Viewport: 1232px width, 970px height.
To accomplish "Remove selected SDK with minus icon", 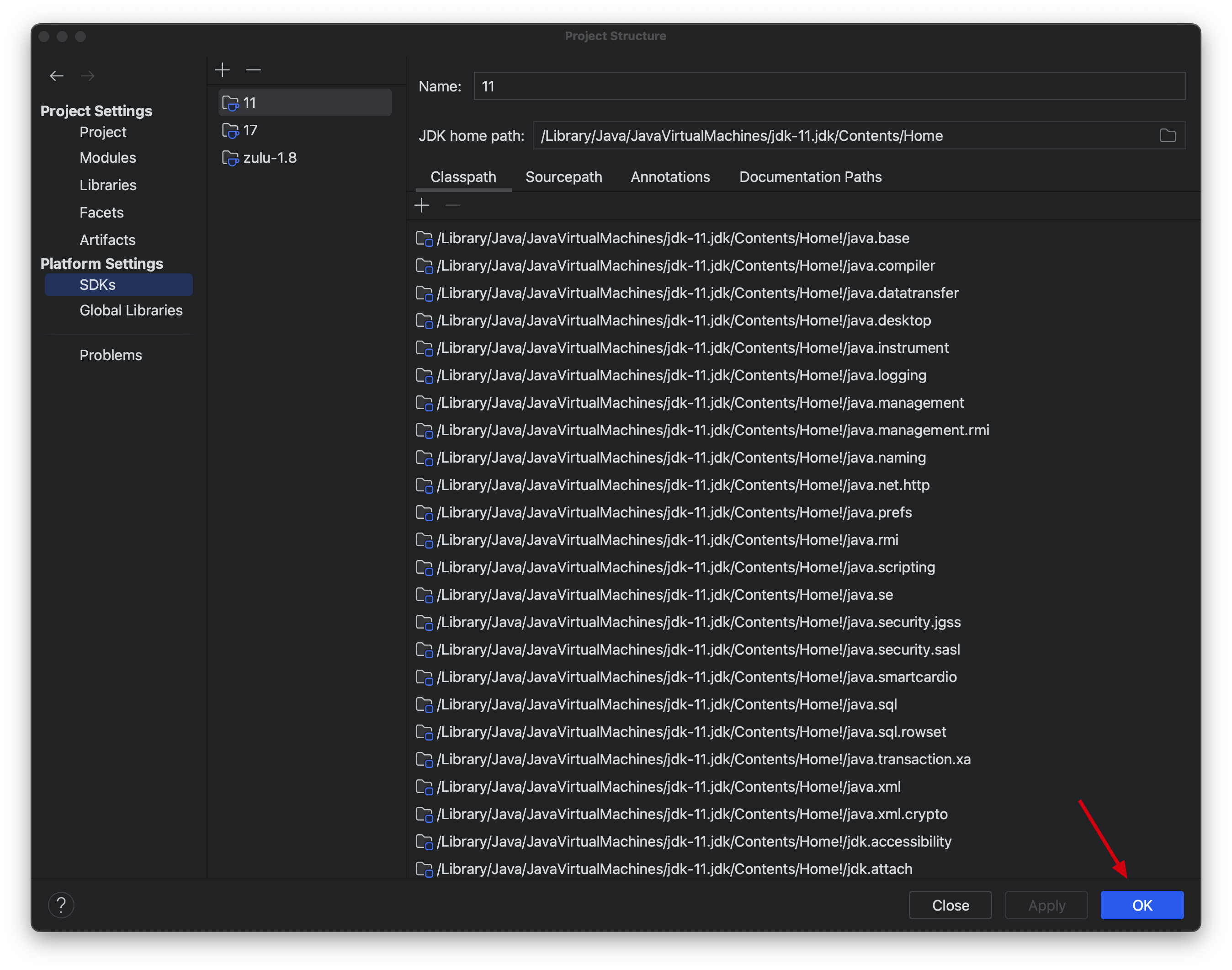I will [x=253, y=70].
